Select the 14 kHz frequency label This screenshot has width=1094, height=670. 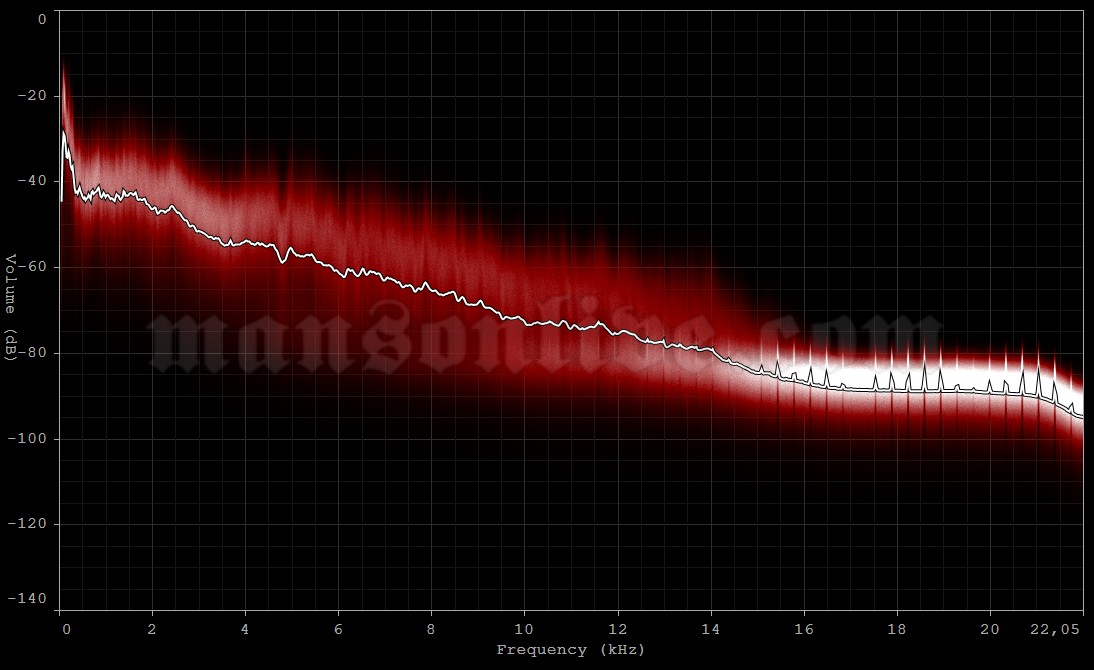tap(709, 628)
